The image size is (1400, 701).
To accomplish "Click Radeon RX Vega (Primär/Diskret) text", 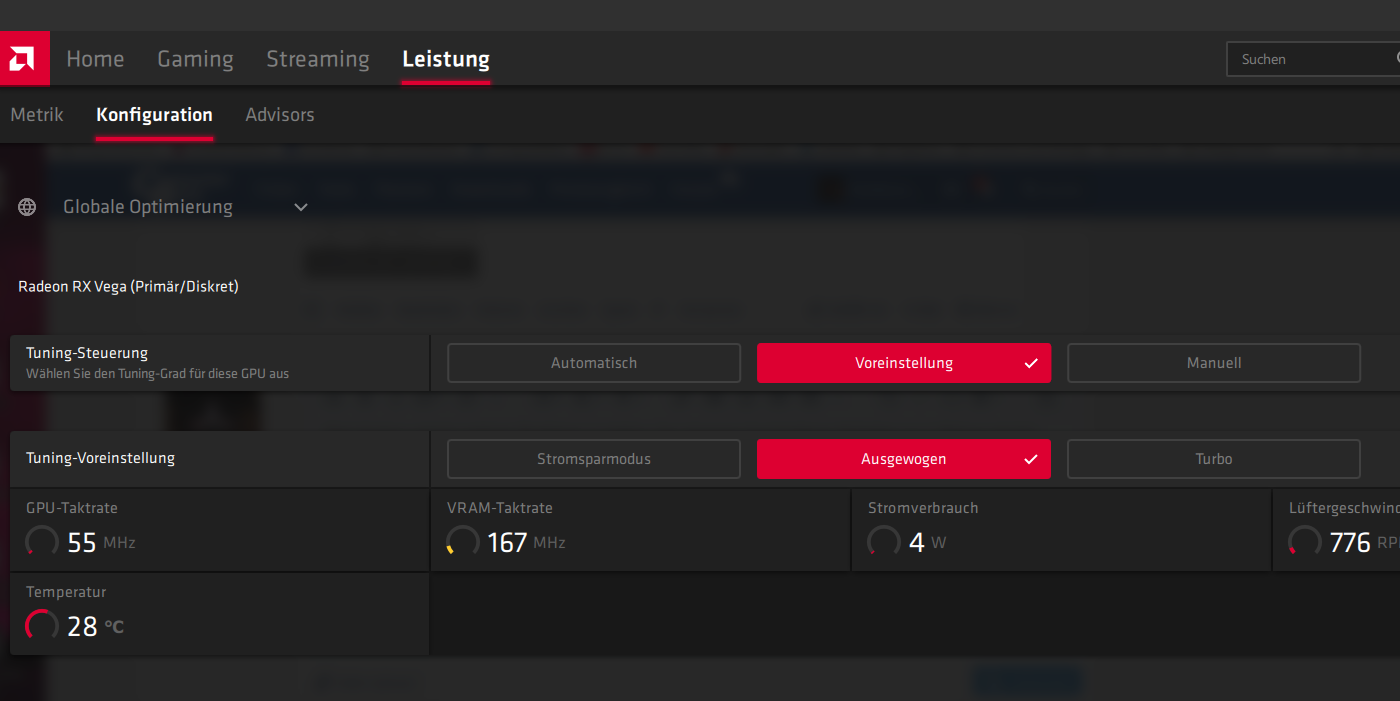I will [x=128, y=287].
